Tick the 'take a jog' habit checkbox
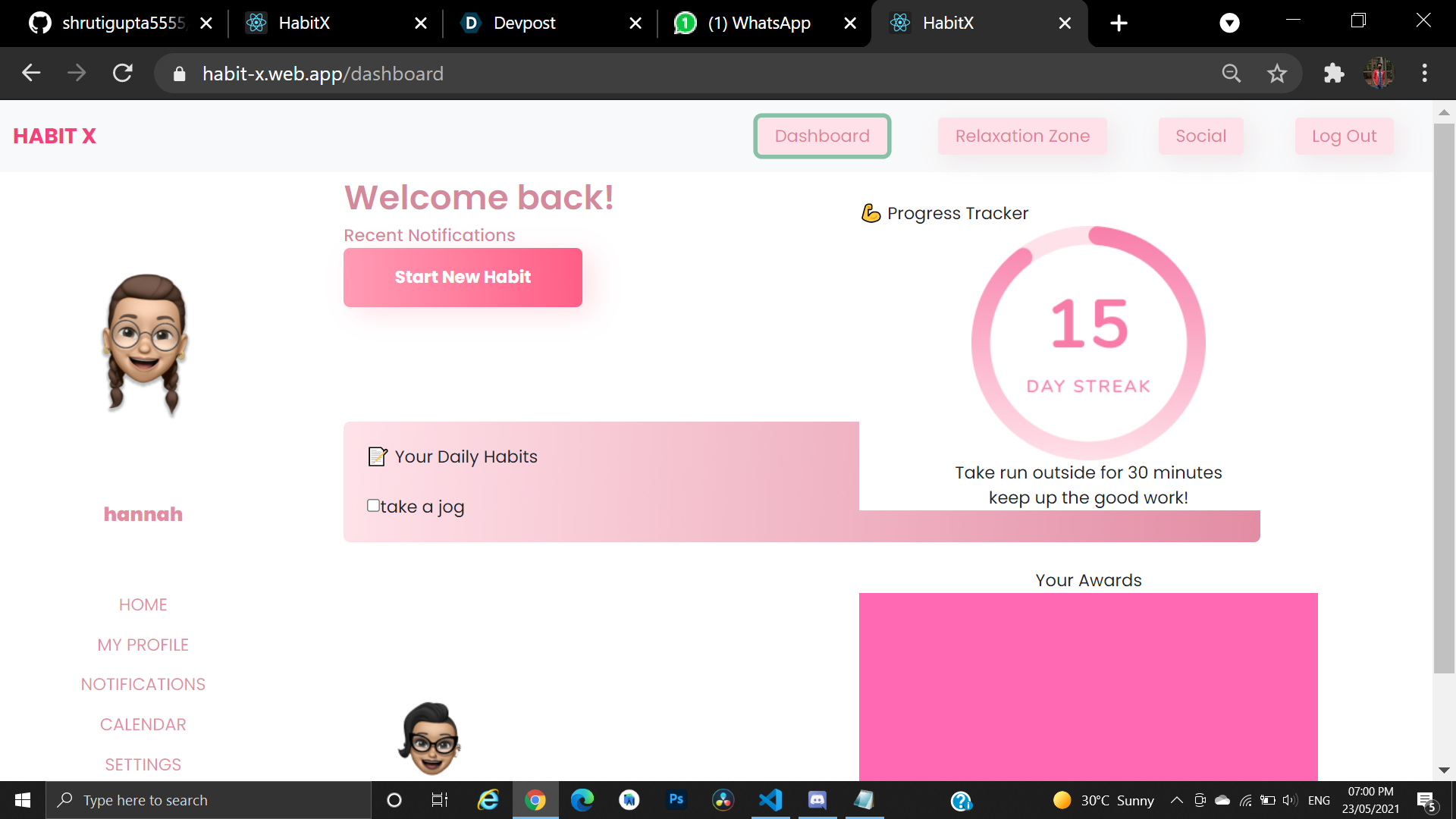This screenshot has width=1456, height=819. point(373,506)
